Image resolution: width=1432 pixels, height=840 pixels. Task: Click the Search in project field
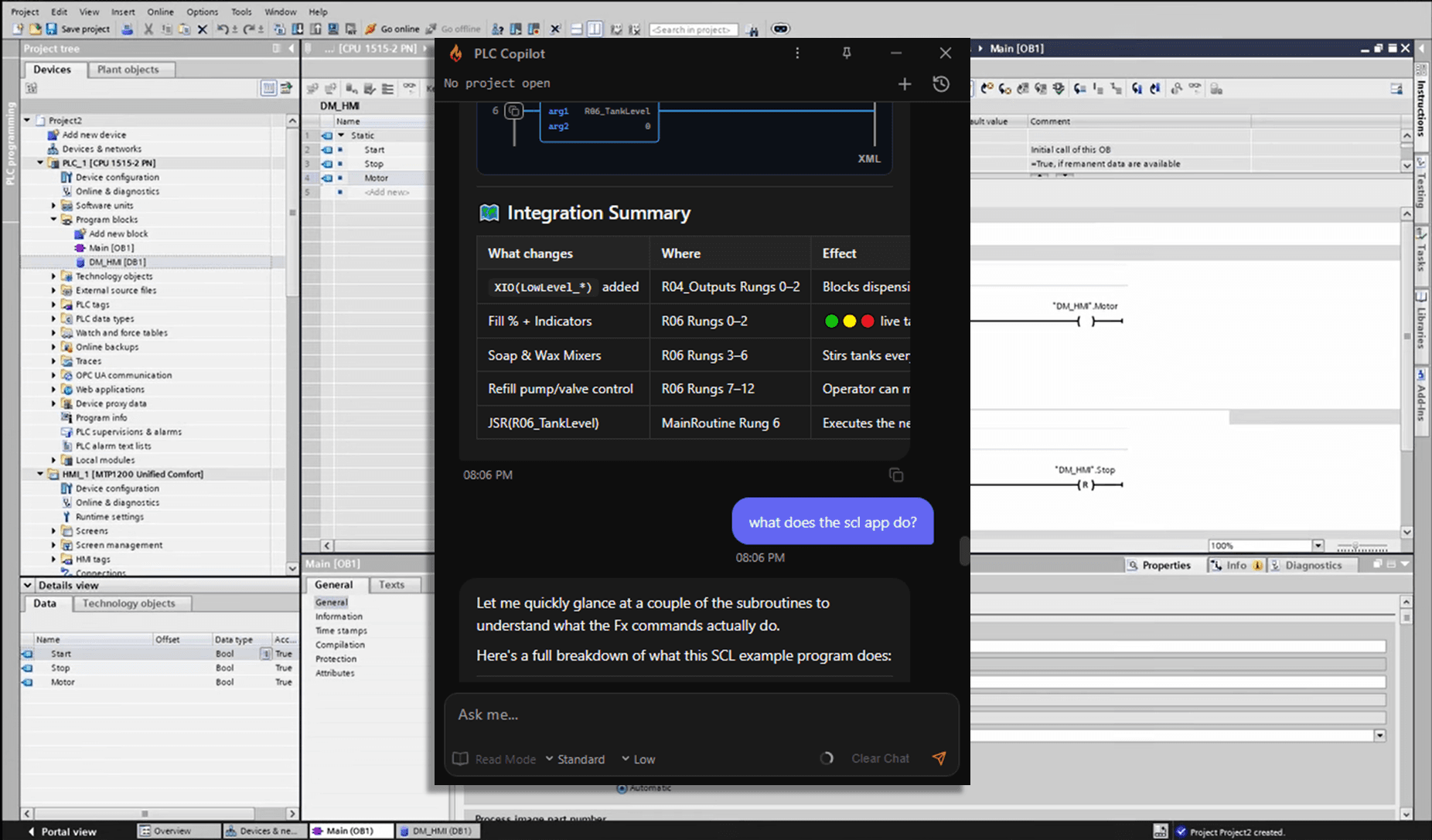point(694,29)
